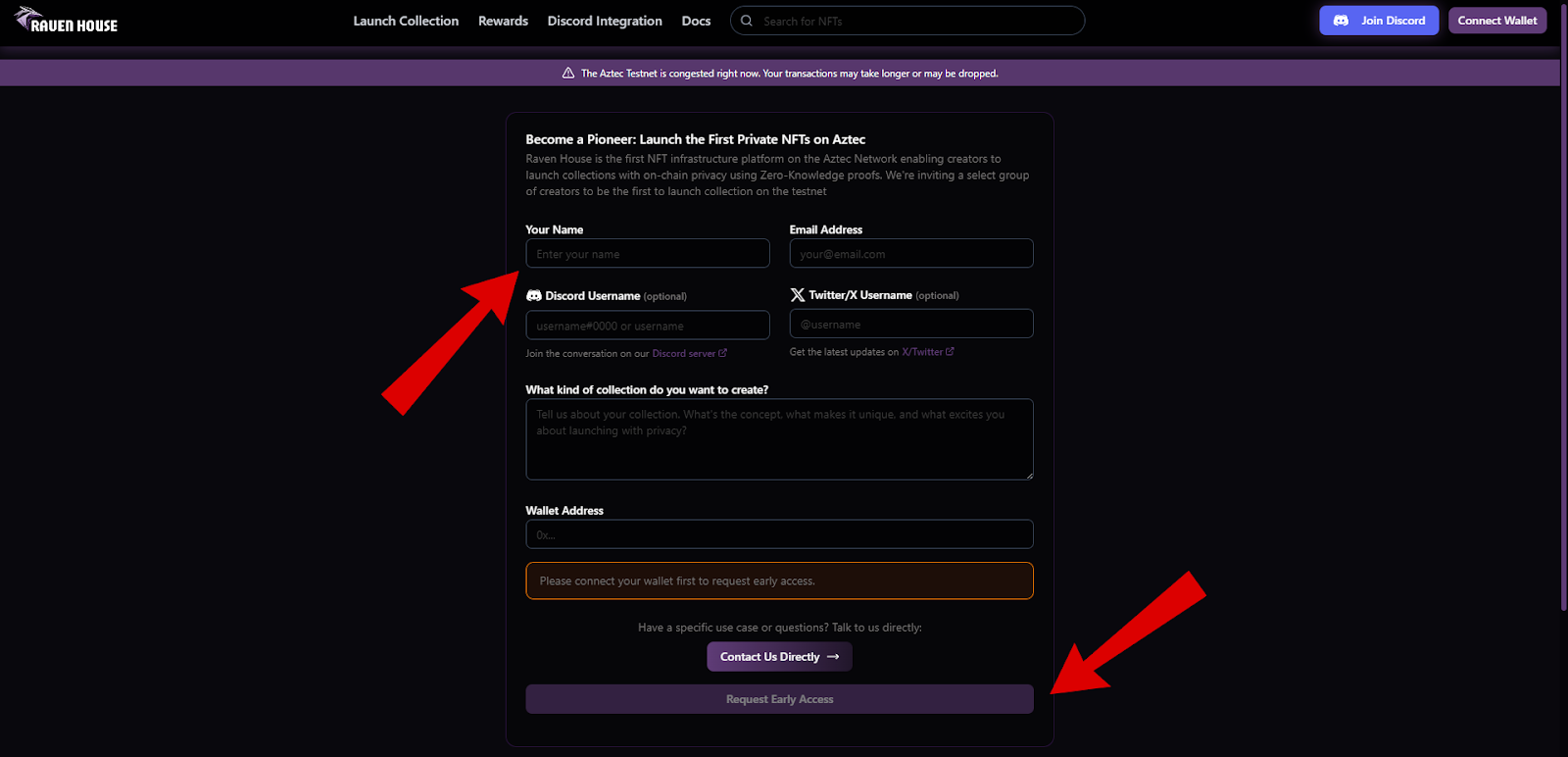This screenshot has height=757, width=1568.
Task: Click the Discord icon beside Discord Username
Action: coord(534,295)
